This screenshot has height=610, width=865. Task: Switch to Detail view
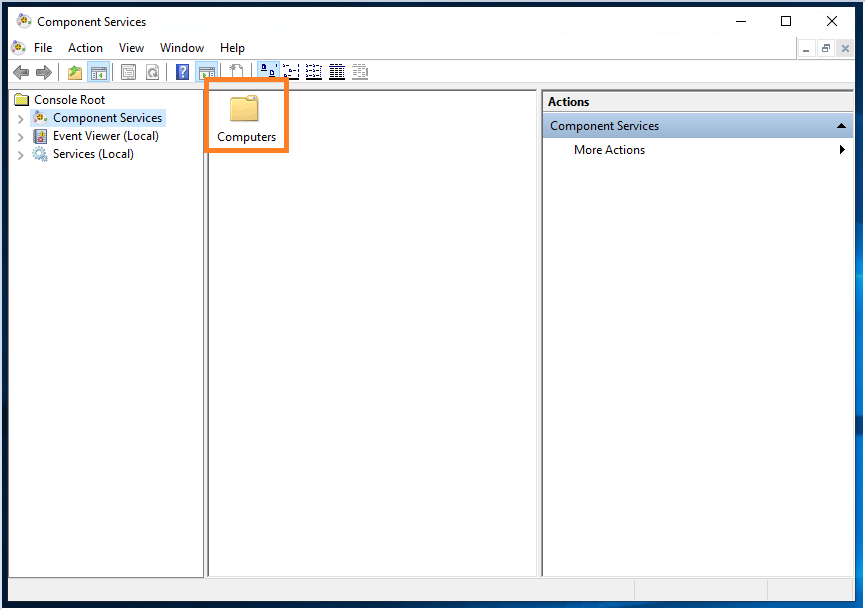337,72
